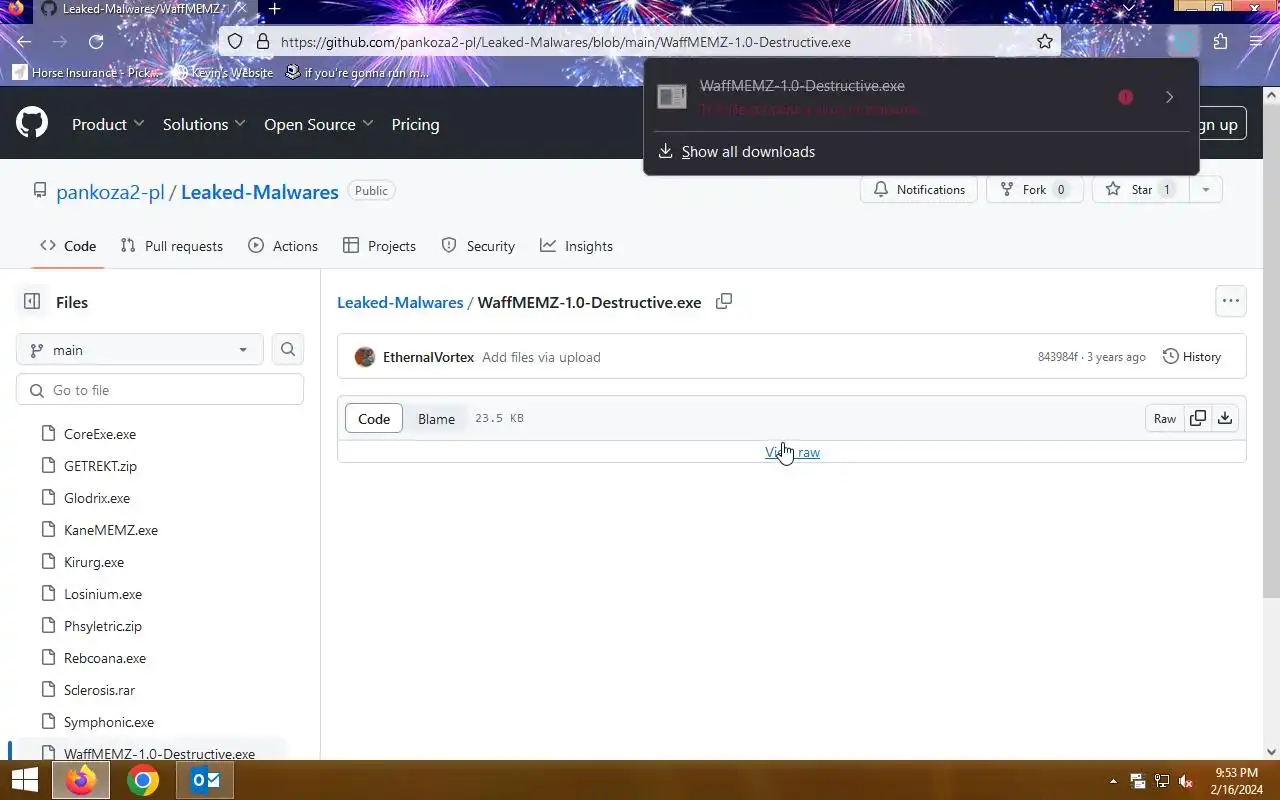
Task: Copy raw file contents icon
Action: pos(1198,418)
